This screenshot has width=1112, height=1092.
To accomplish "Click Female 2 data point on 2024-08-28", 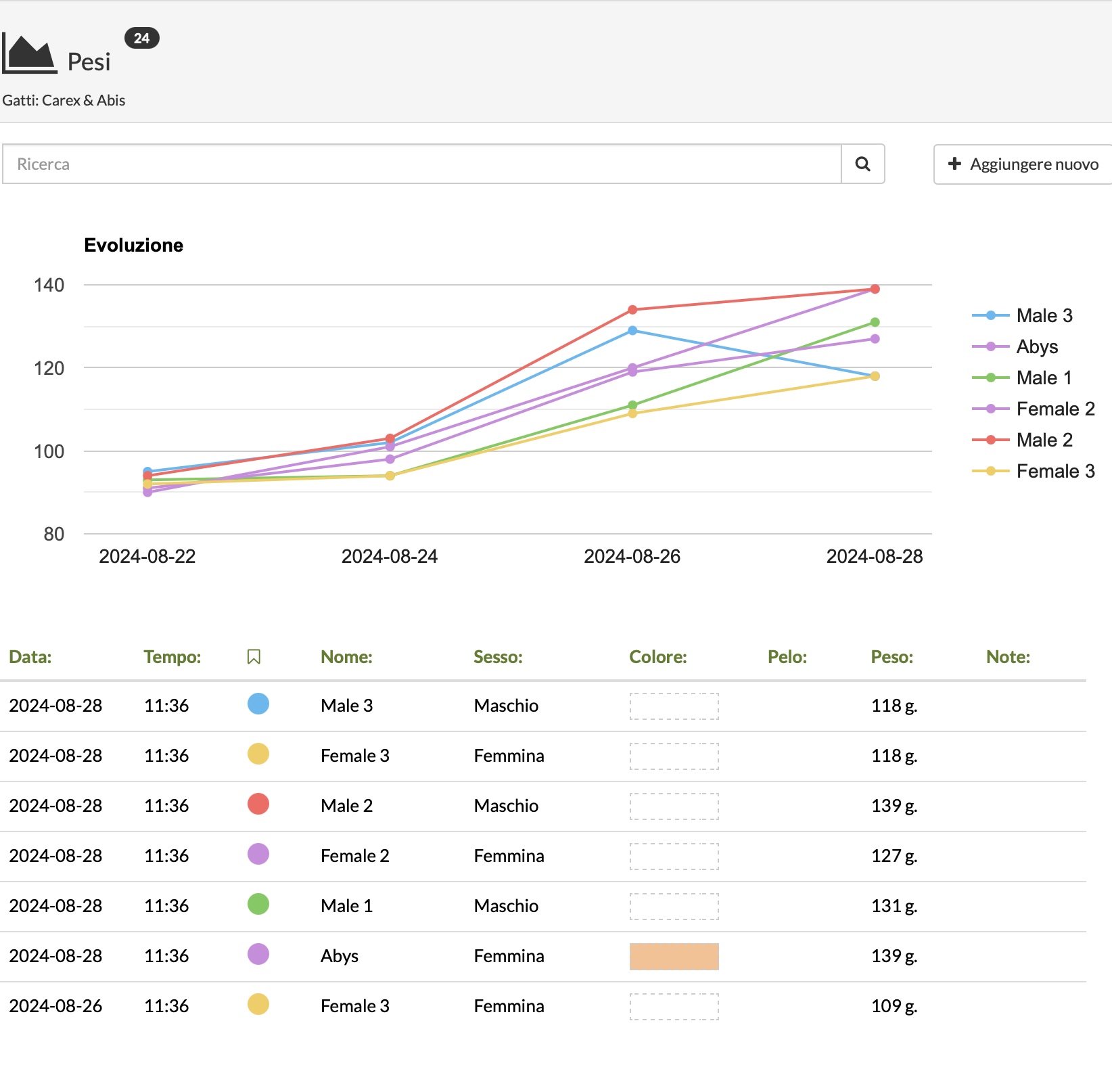I will point(875,339).
